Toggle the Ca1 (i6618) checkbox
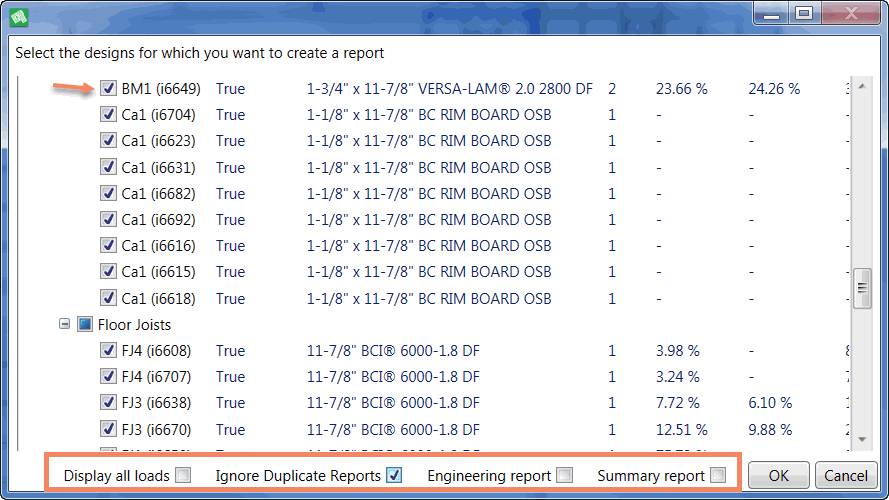 [x=108, y=298]
